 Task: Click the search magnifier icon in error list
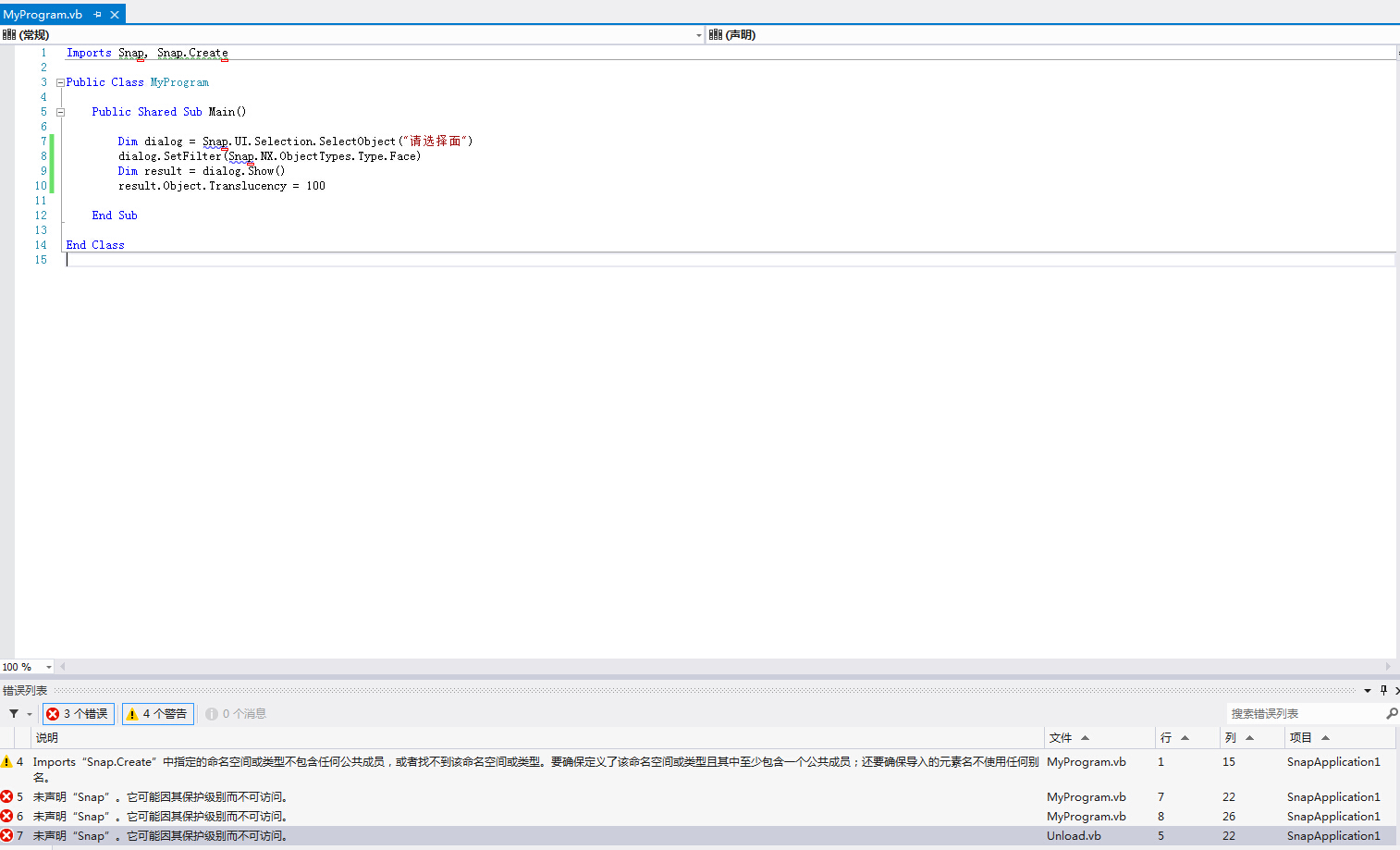click(x=1391, y=714)
